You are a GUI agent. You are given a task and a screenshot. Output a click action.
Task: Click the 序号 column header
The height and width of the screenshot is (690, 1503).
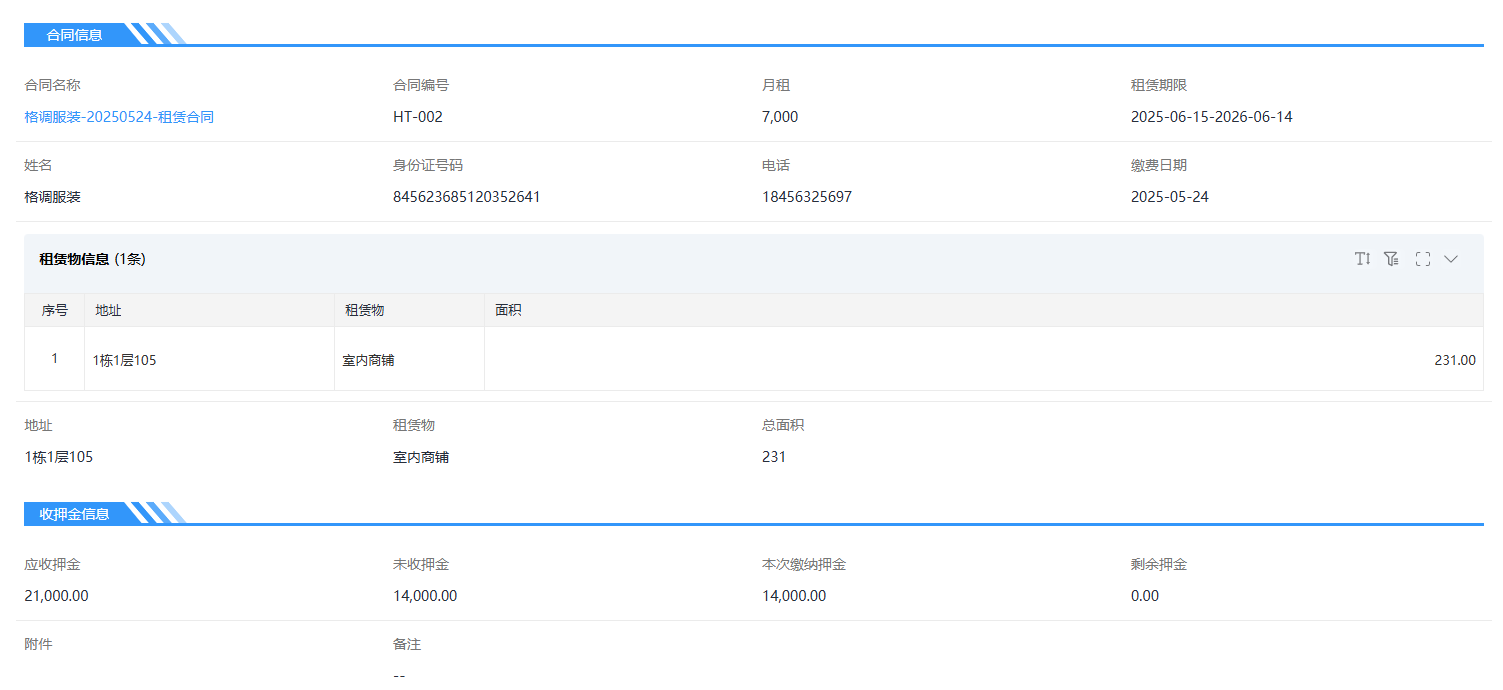coord(55,310)
